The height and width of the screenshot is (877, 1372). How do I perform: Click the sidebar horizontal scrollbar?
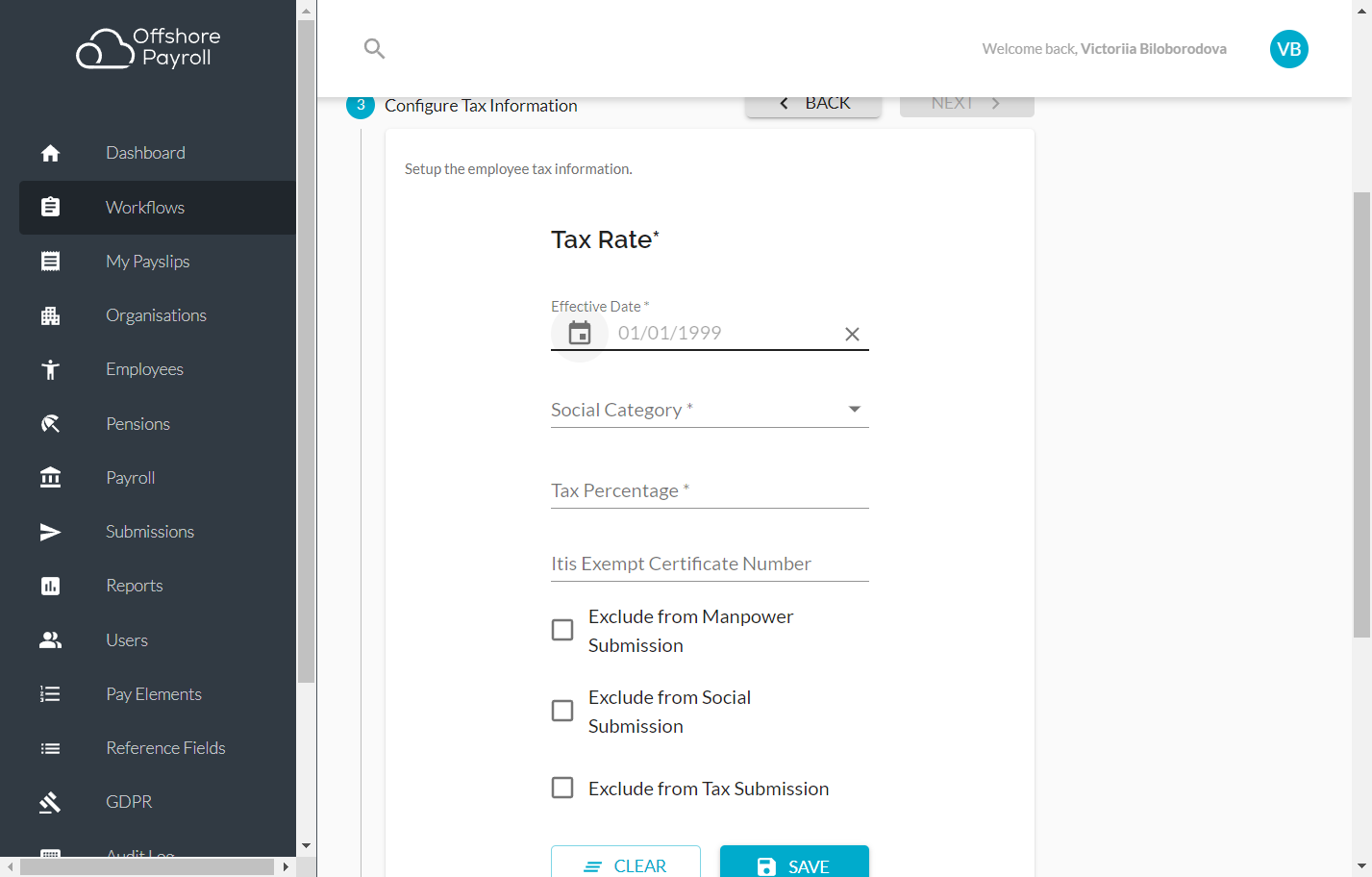[147, 866]
